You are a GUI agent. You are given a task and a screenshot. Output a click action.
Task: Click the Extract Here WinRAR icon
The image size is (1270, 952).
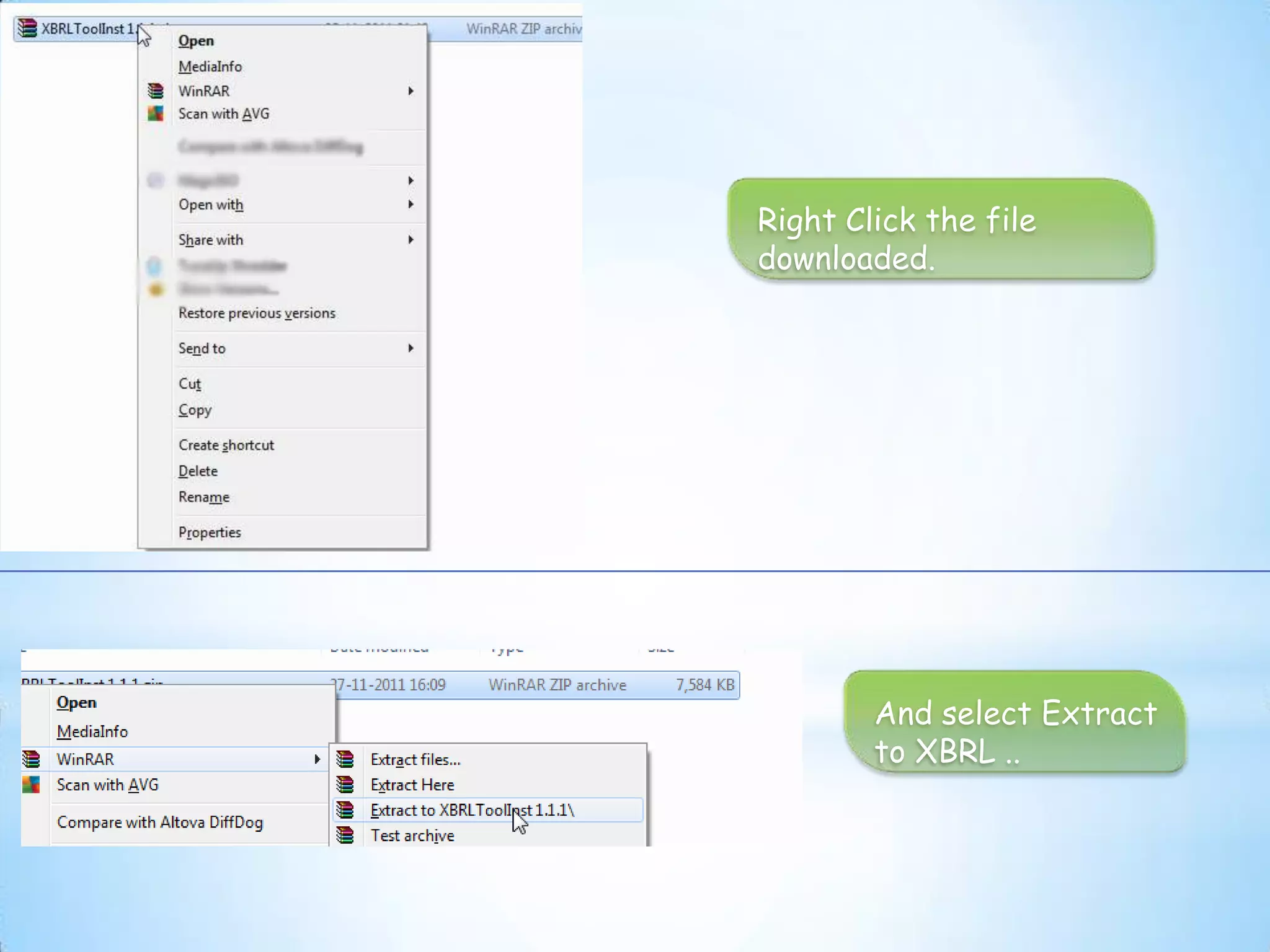tap(345, 785)
